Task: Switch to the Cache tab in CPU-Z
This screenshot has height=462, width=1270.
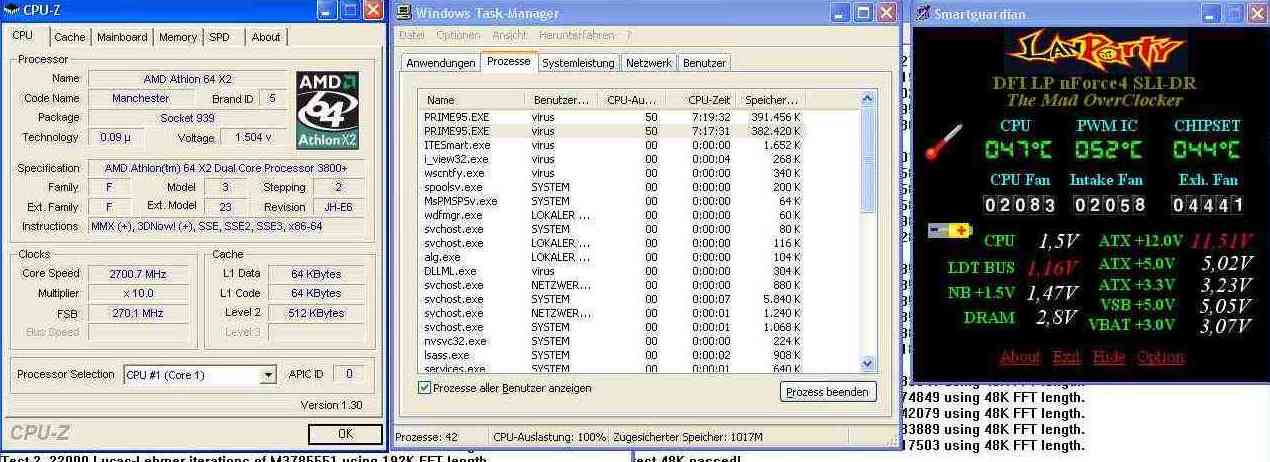Action: (x=69, y=37)
